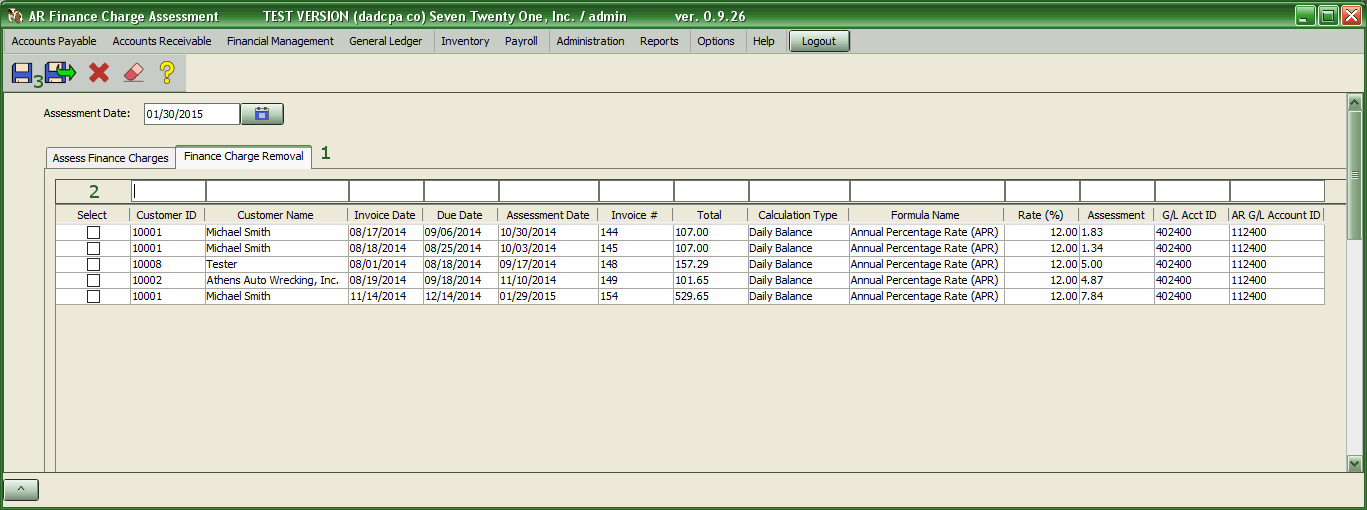Sort by Customer Name column header
This screenshot has height=510, width=1367.
point(275,215)
